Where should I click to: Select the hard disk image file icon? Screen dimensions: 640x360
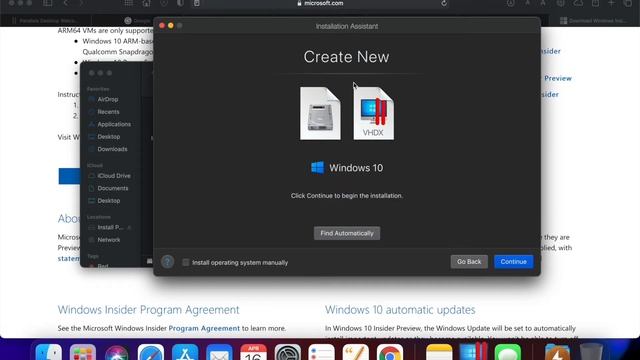tap(320, 113)
